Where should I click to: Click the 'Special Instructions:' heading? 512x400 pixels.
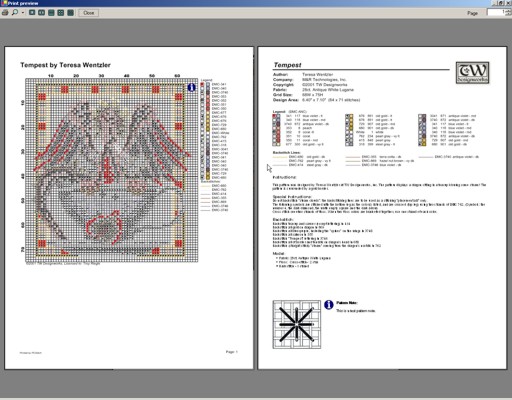[x=292, y=197]
